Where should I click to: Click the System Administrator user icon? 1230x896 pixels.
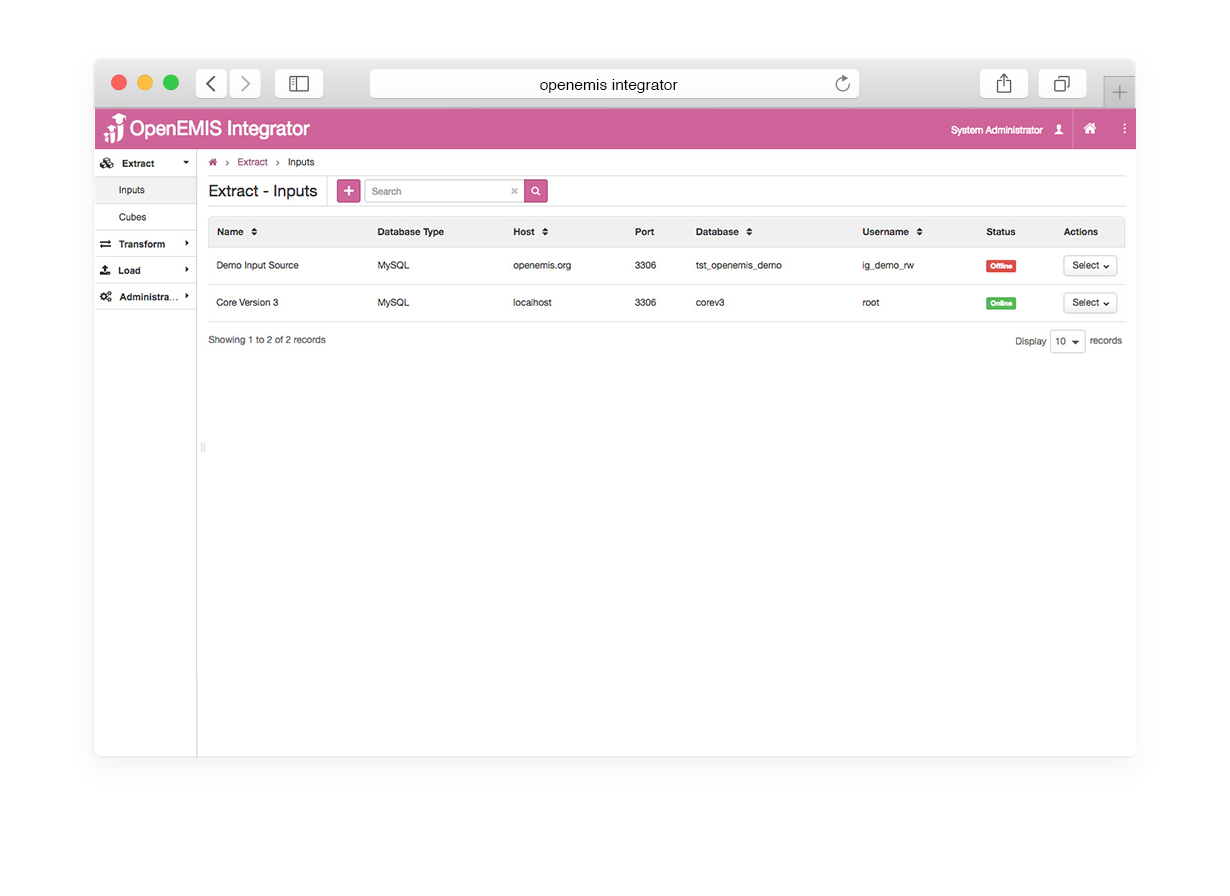pos(1059,130)
